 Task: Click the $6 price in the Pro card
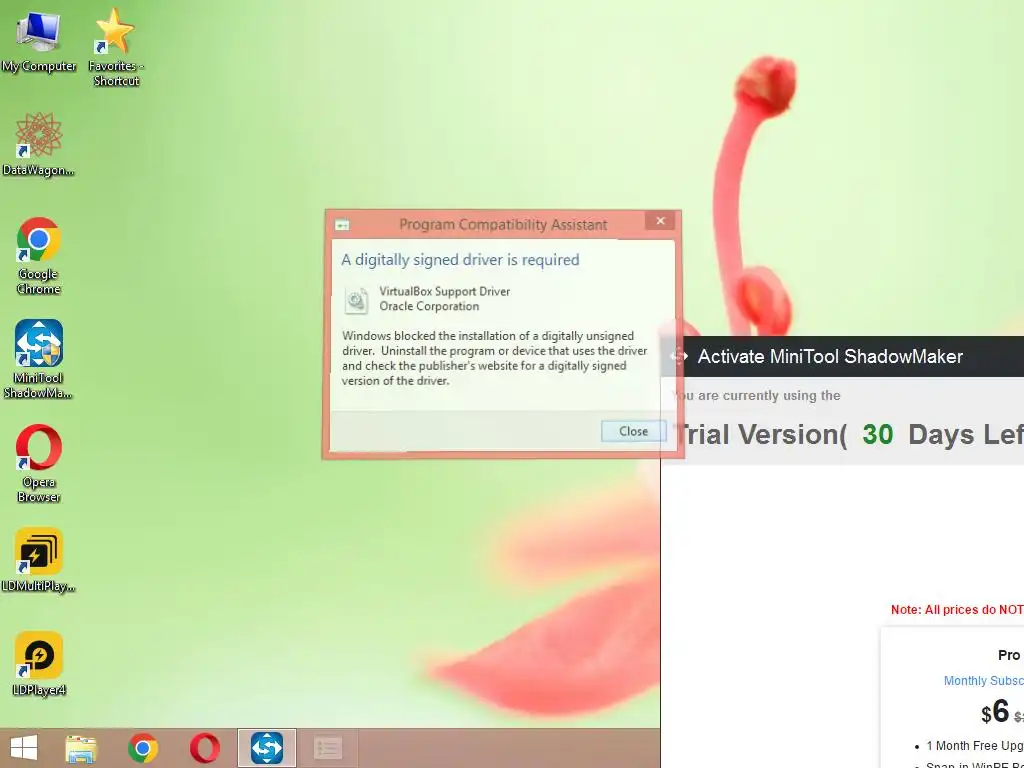[x=995, y=712]
